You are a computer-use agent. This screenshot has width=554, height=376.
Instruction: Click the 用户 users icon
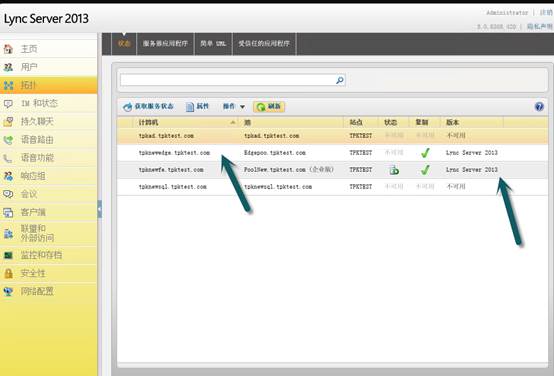(8, 67)
